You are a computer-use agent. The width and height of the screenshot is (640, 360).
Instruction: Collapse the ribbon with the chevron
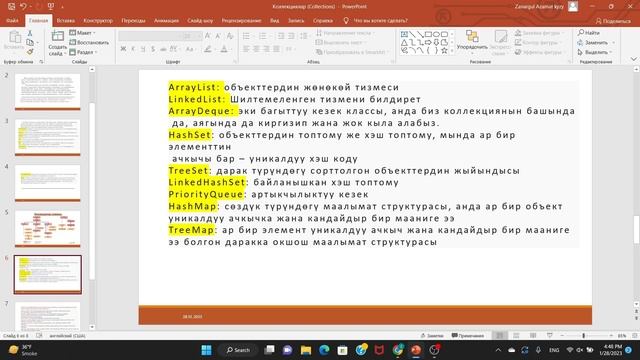633,60
